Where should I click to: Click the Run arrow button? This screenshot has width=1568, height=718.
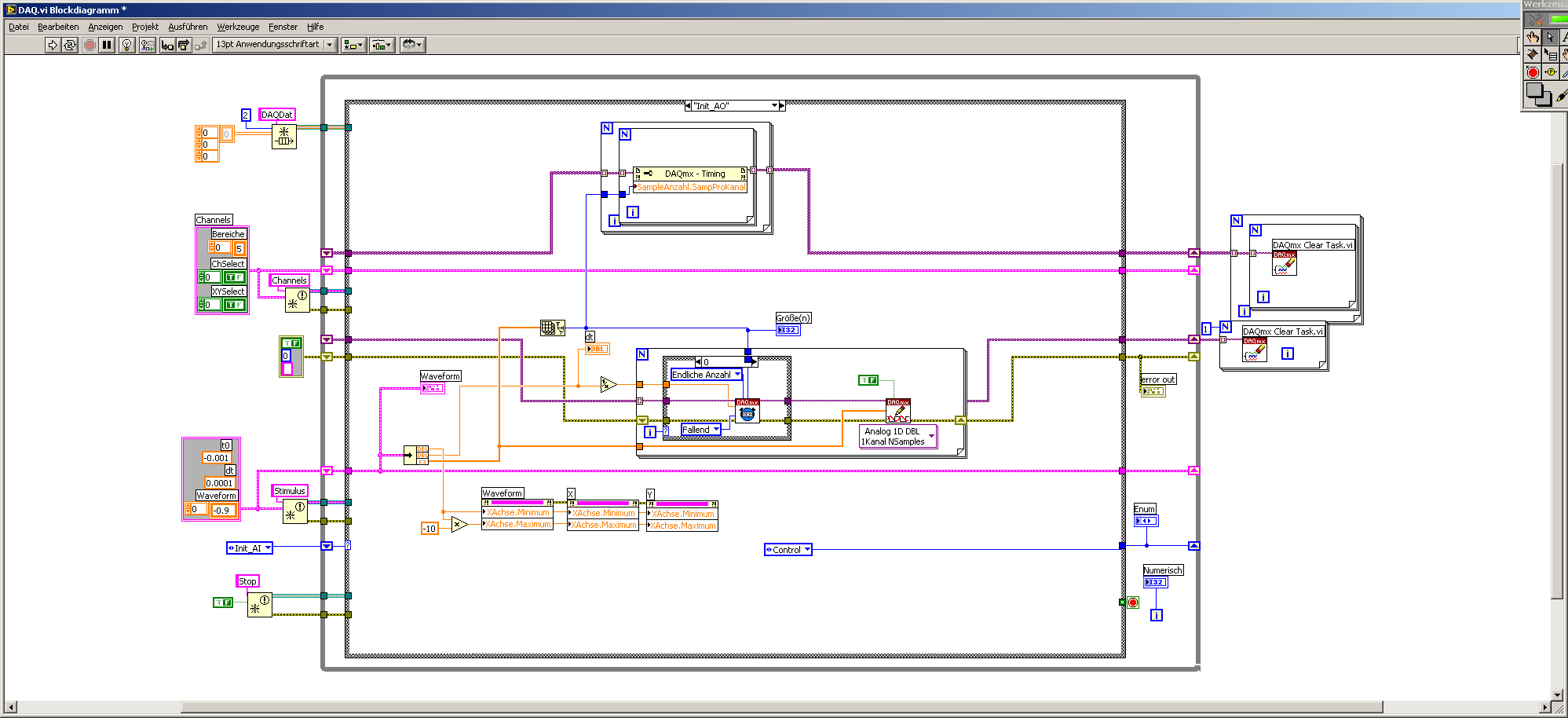pyautogui.click(x=53, y=45)
